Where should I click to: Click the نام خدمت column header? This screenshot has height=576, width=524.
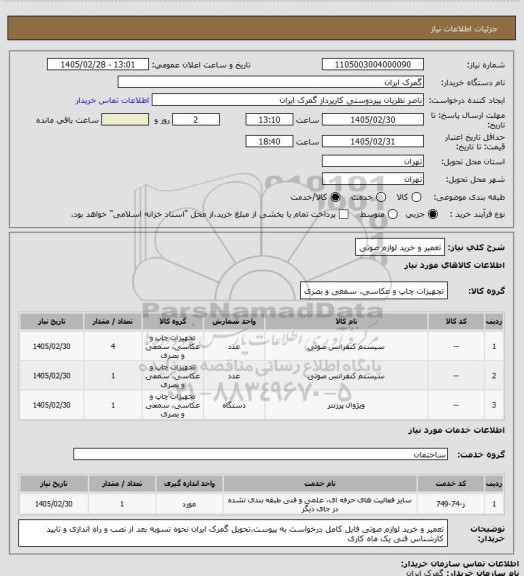point(320,484)
